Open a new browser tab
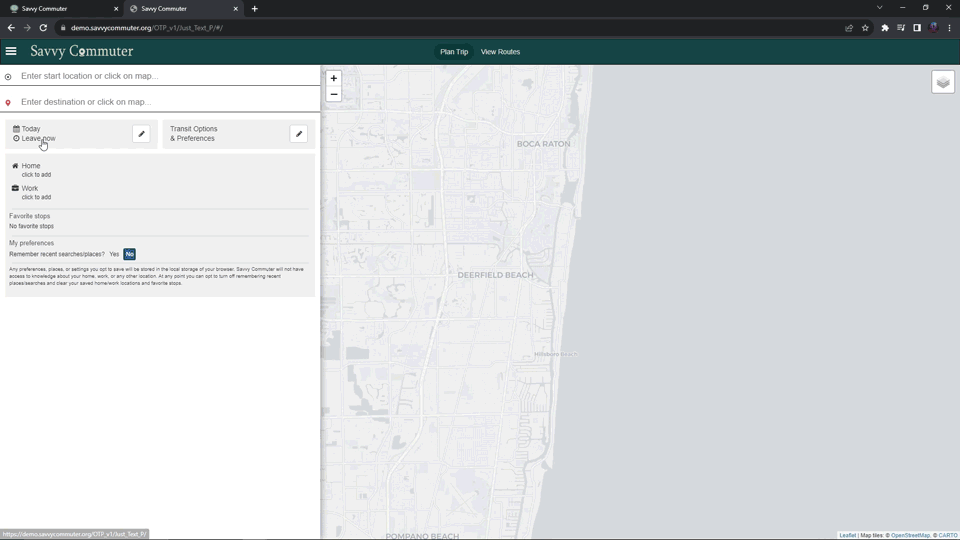This screenshot has height=540, width=960. [x=255, y=9]
